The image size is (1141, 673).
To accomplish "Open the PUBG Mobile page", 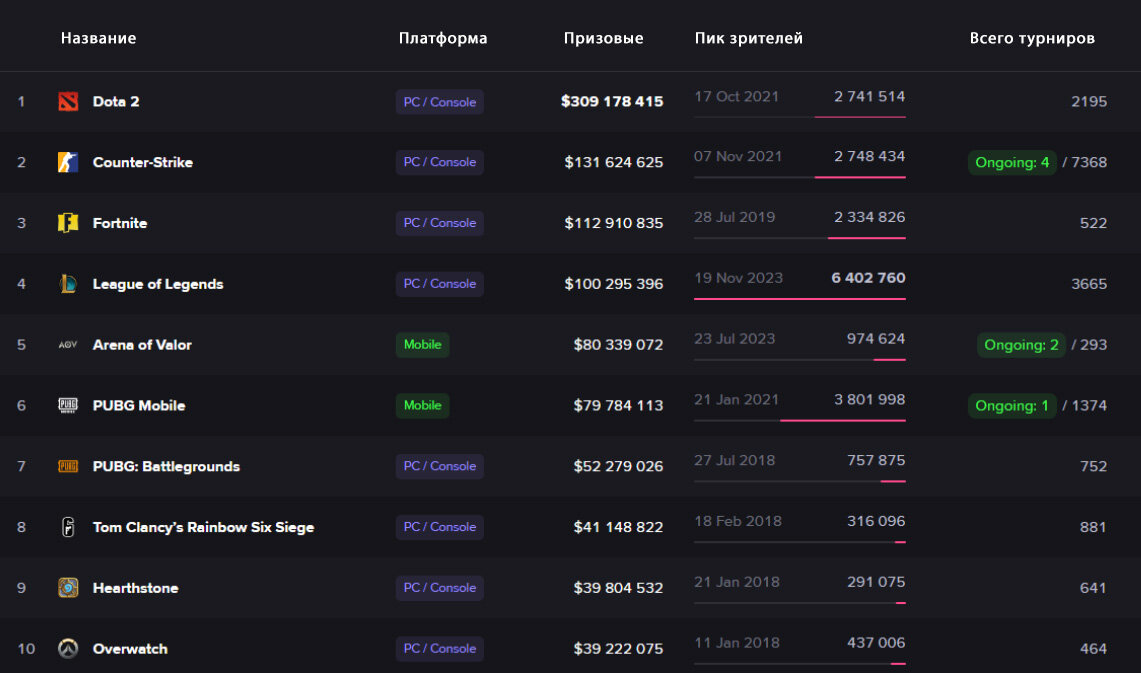I will click(139, 405).
